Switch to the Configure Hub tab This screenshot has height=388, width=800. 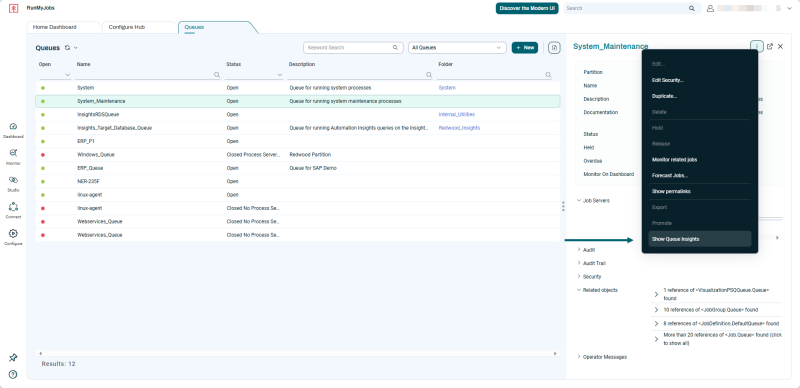pyautogui.click(x=127, y=27)
